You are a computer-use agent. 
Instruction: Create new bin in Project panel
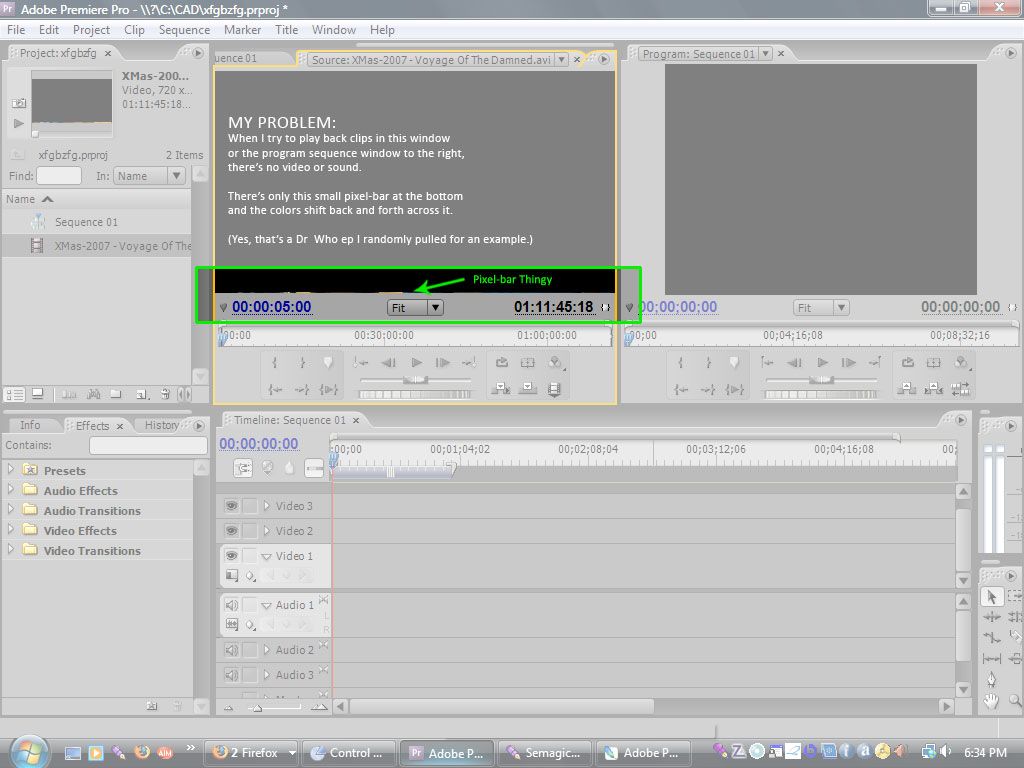click(x=116, y=394)
